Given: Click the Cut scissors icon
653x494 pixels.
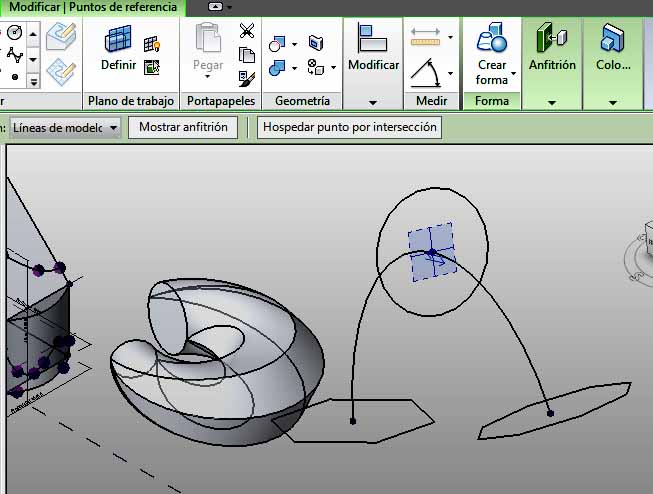Looking at the screenshot, I should click(247, 31).
